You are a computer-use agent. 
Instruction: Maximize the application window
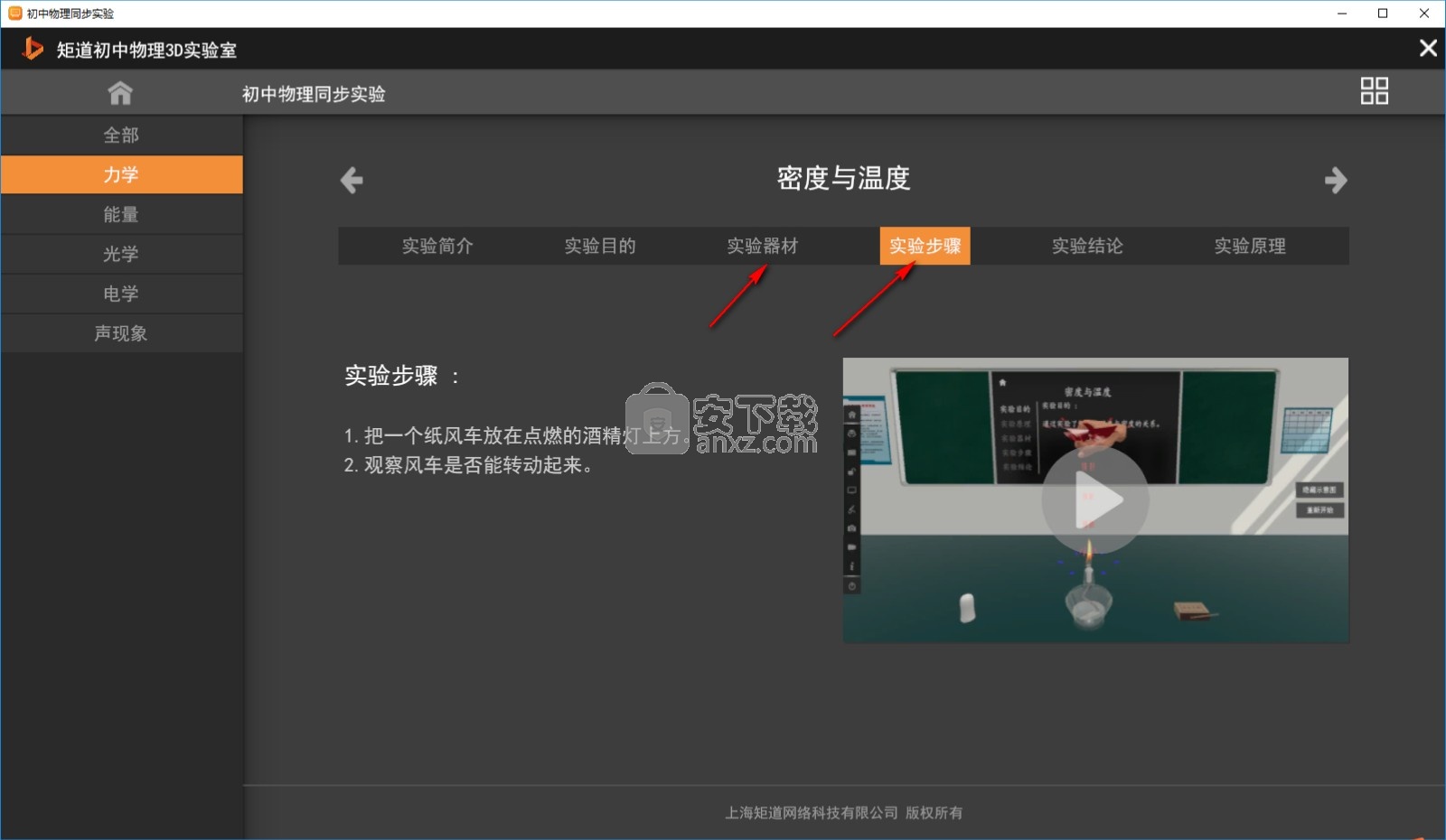(1383, 14)
